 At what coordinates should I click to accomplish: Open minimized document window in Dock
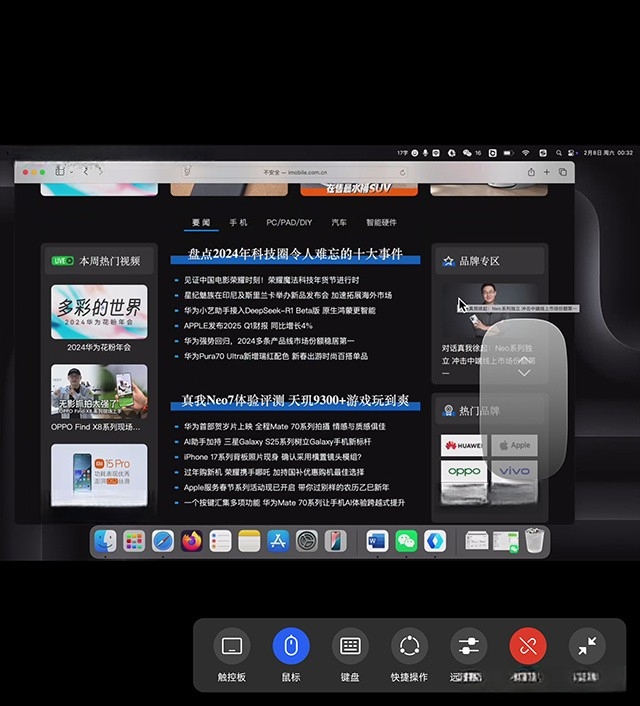coord(477,541)
